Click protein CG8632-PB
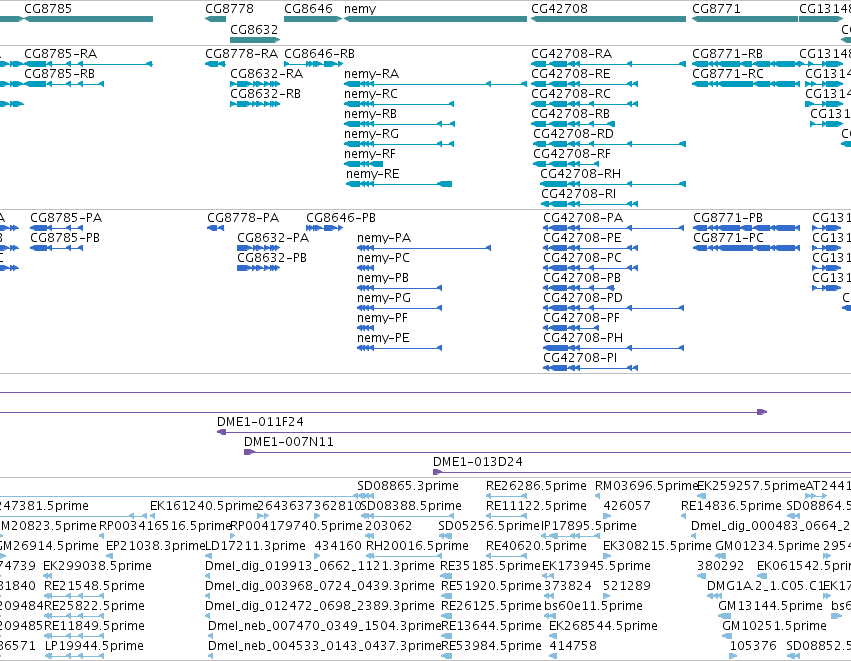The image size is (851, 661). click(x=258, y=268)
